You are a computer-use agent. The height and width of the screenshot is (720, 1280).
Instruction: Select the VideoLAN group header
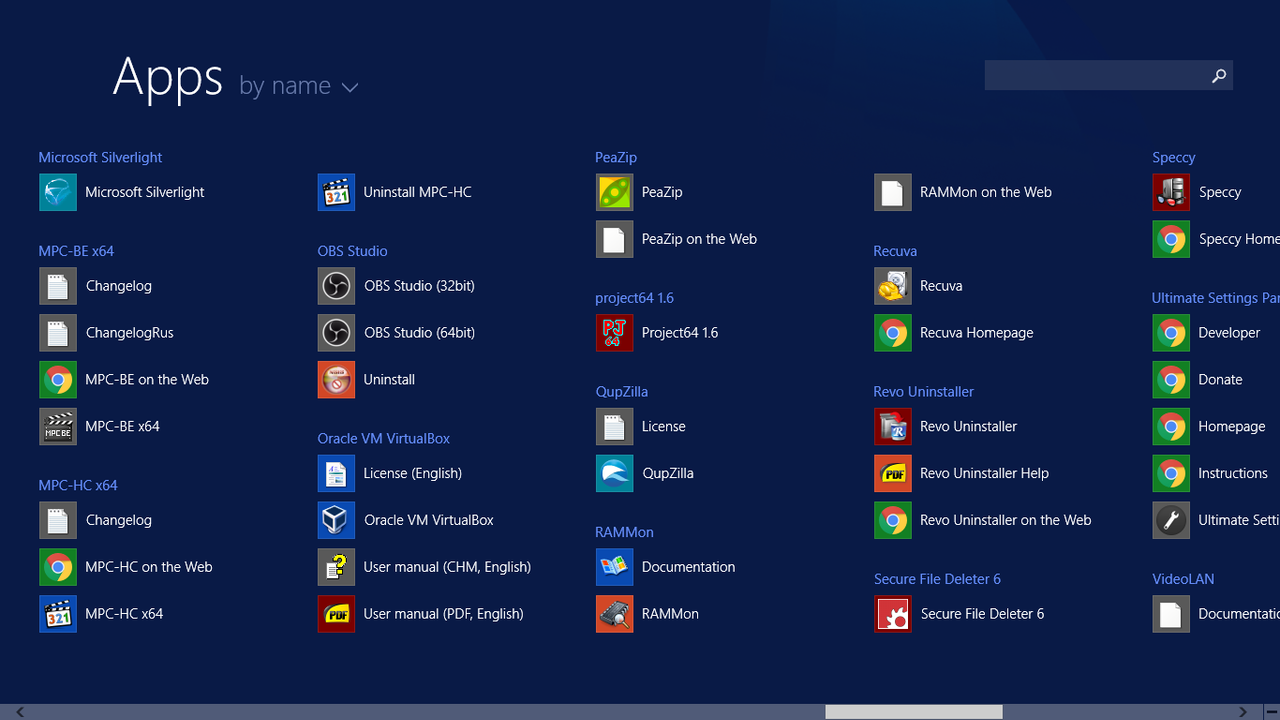coord(1182,579)
